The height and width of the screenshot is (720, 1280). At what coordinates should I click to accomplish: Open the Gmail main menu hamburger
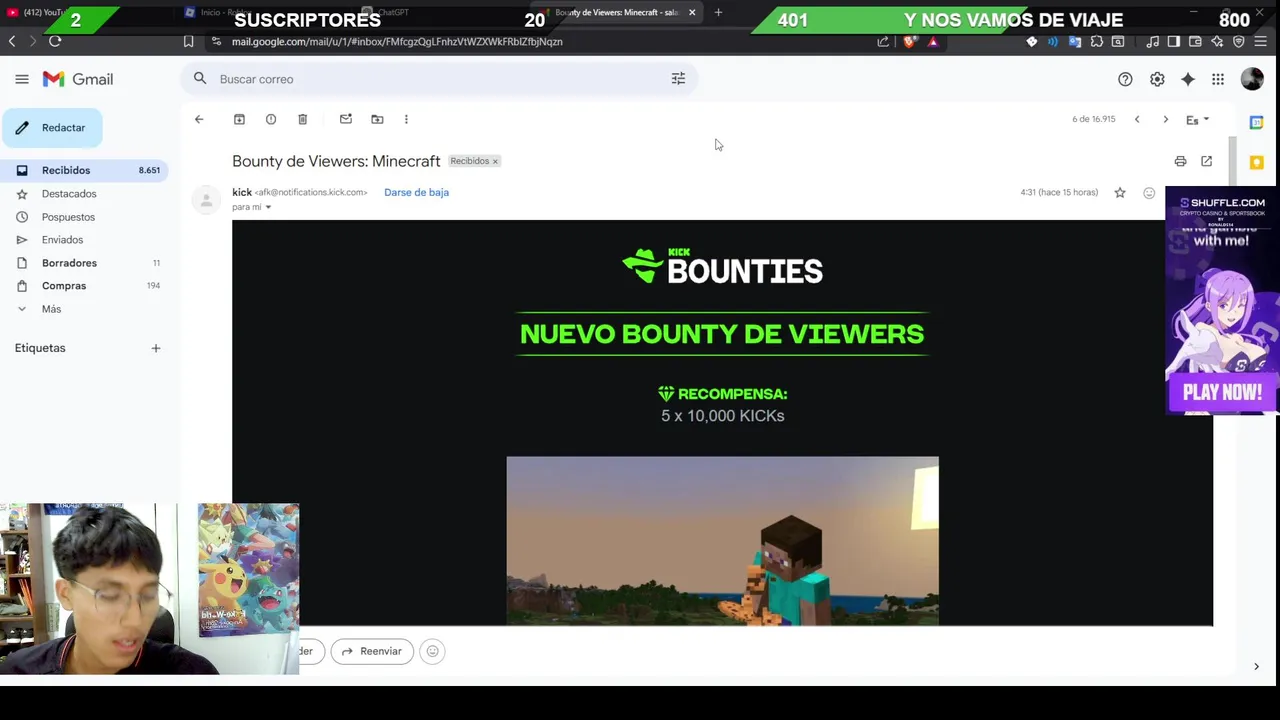[22, 79]
